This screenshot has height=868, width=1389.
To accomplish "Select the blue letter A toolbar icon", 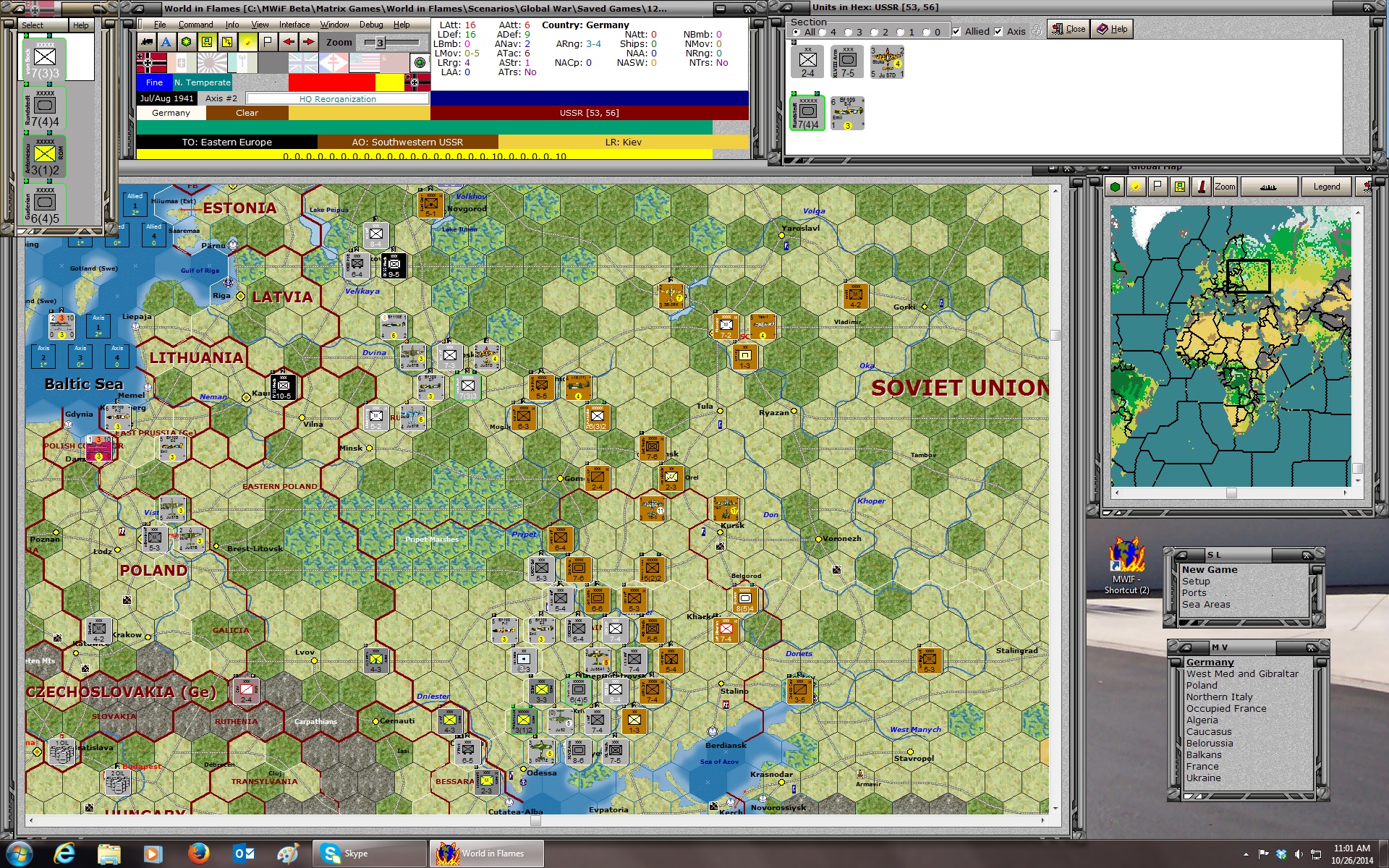I will point(166,42).
